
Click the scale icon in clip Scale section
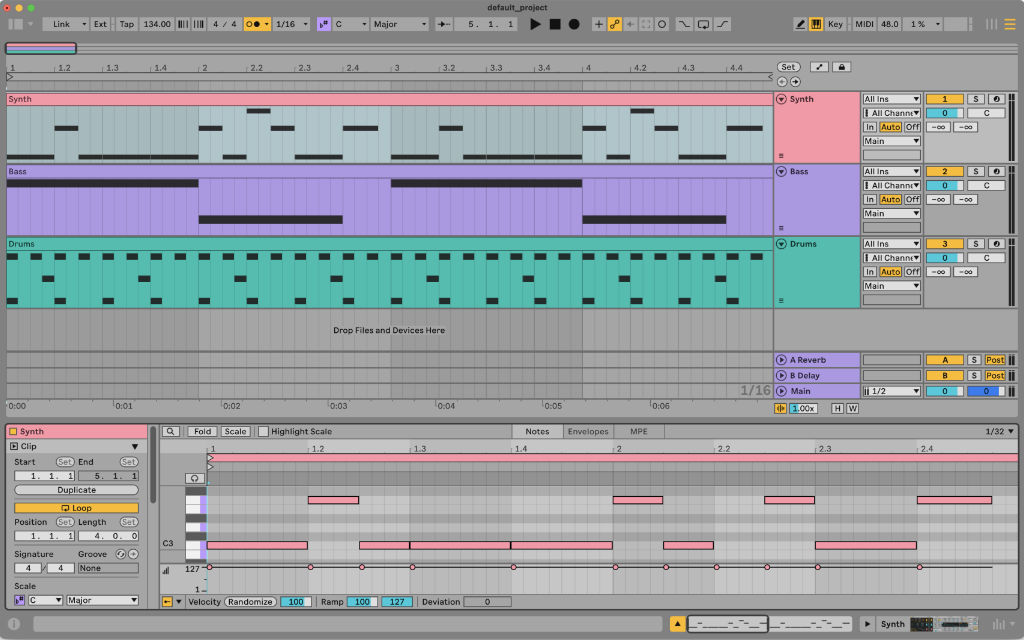point(20,600)
